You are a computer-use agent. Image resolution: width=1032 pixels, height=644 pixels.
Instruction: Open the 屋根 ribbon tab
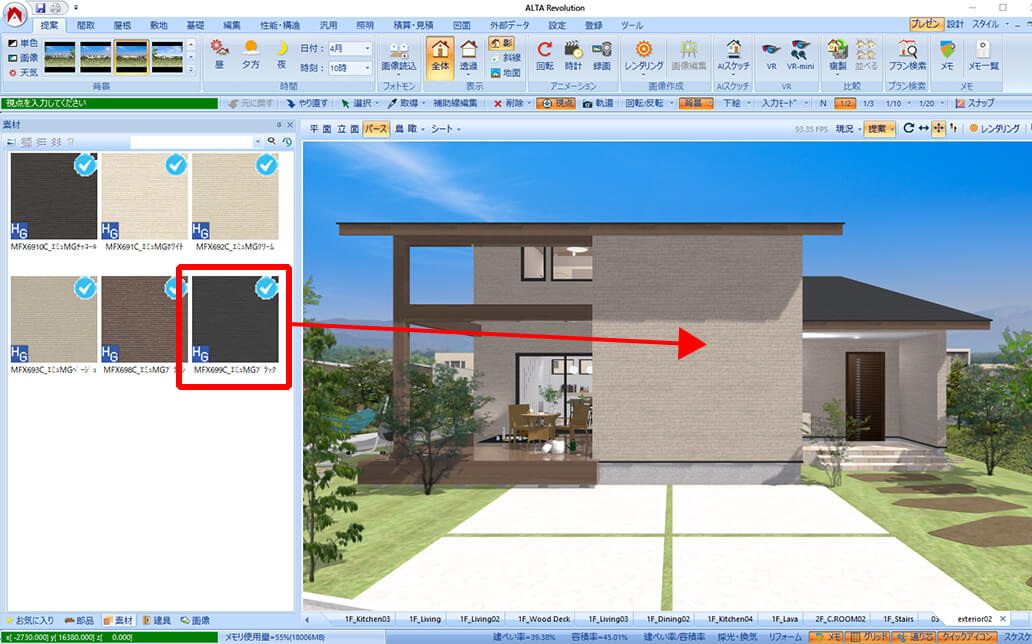pos(121,25)
